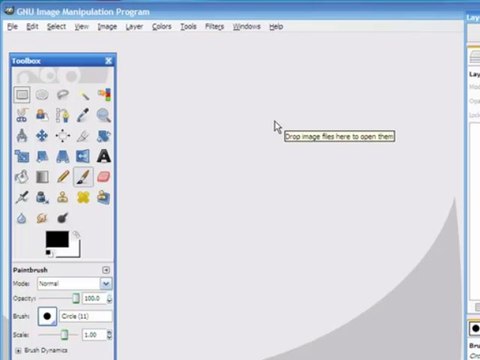The height and width of the screenshot is (360, 480).
Task: Select the Measure compass tool
Action: 22,136
